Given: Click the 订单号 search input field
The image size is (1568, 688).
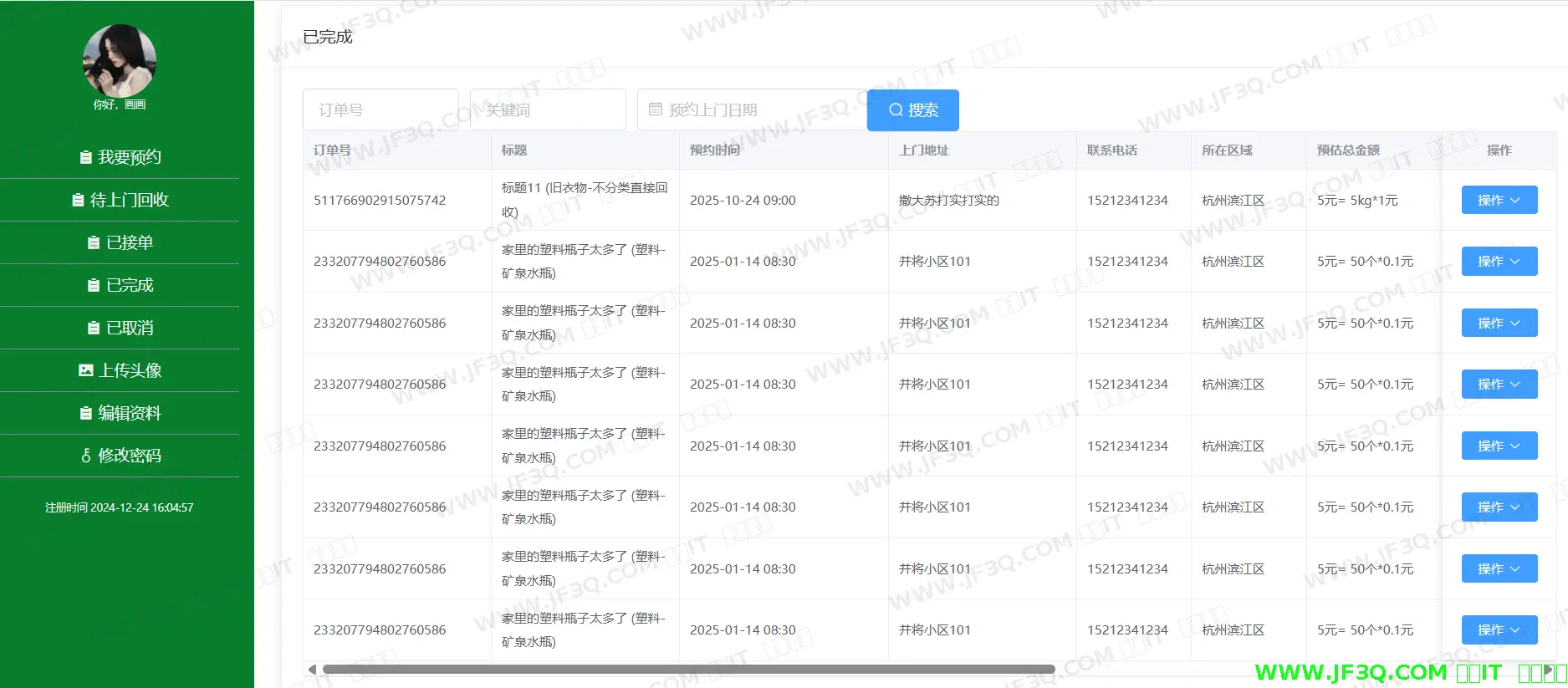Looking at the screenshot, I should click(x=381, y=110).
